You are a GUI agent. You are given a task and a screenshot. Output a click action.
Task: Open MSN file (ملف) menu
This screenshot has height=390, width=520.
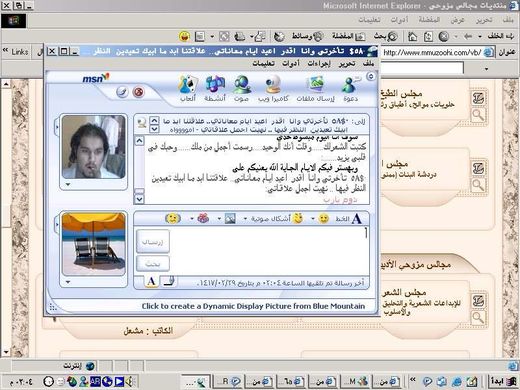pyautogui.click(x=368, y=63)
